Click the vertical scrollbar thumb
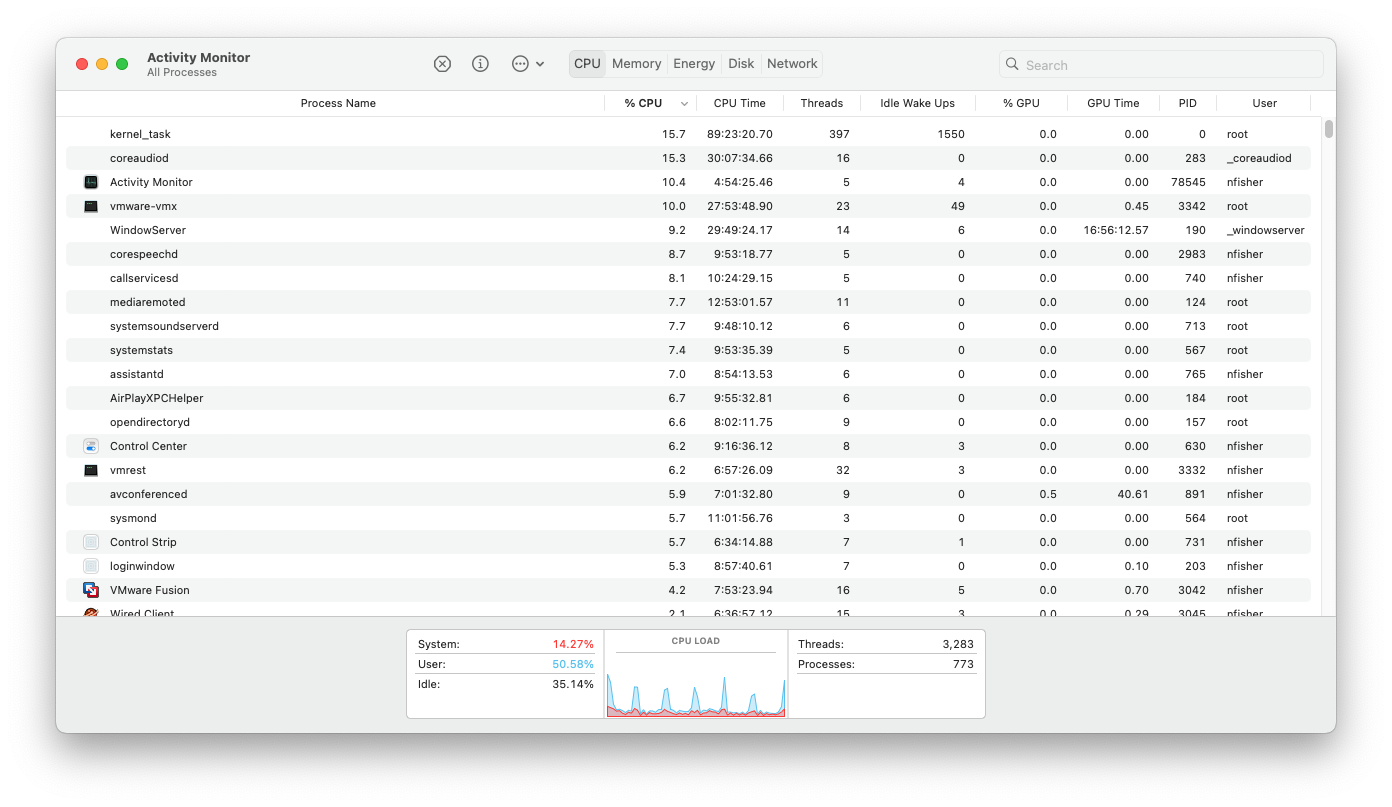 click(1329, 129)
